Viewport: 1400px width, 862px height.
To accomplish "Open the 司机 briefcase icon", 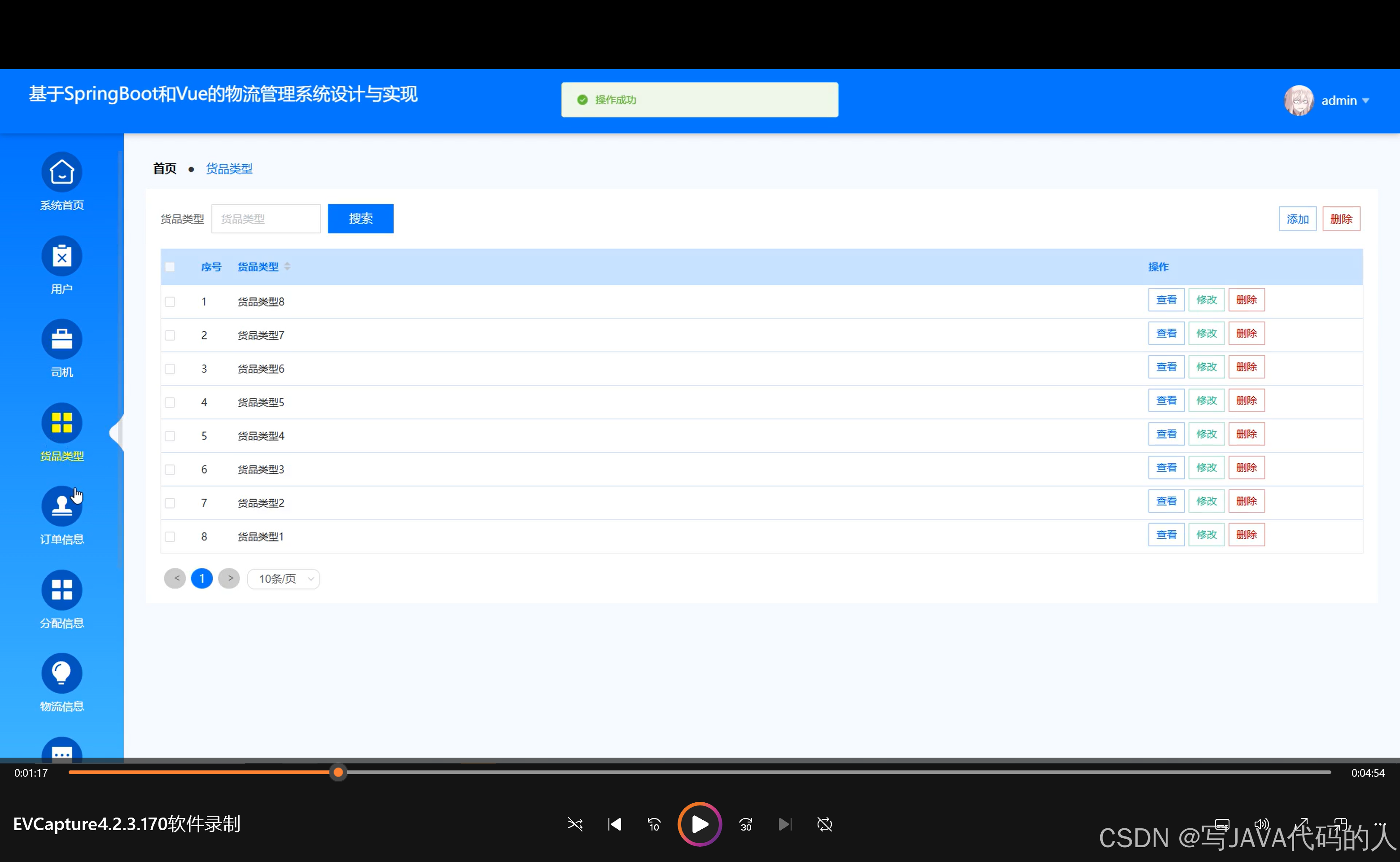I will [61, 339].
